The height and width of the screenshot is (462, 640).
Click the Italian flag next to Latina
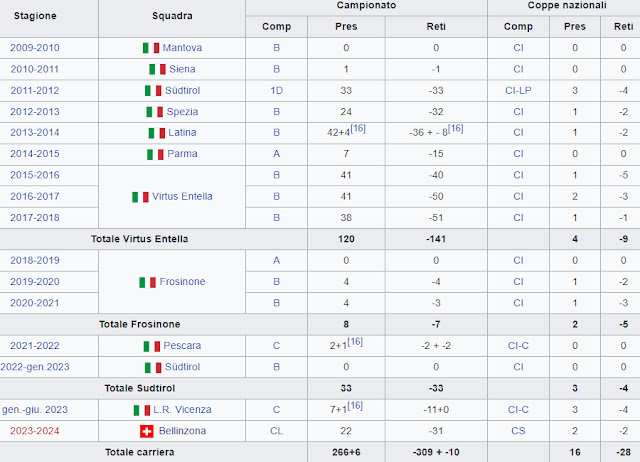156,133
